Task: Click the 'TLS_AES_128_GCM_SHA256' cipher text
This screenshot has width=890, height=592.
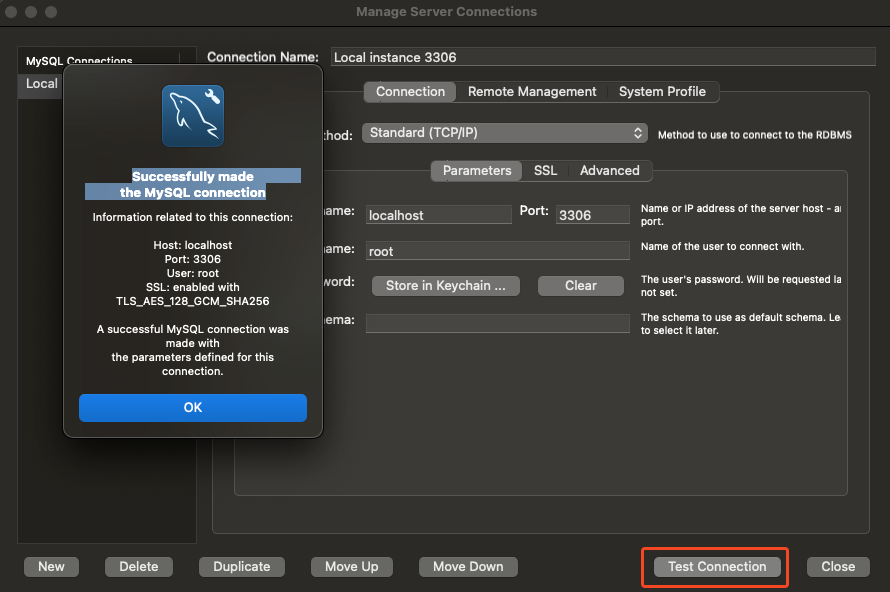Action: click(193, 301)
